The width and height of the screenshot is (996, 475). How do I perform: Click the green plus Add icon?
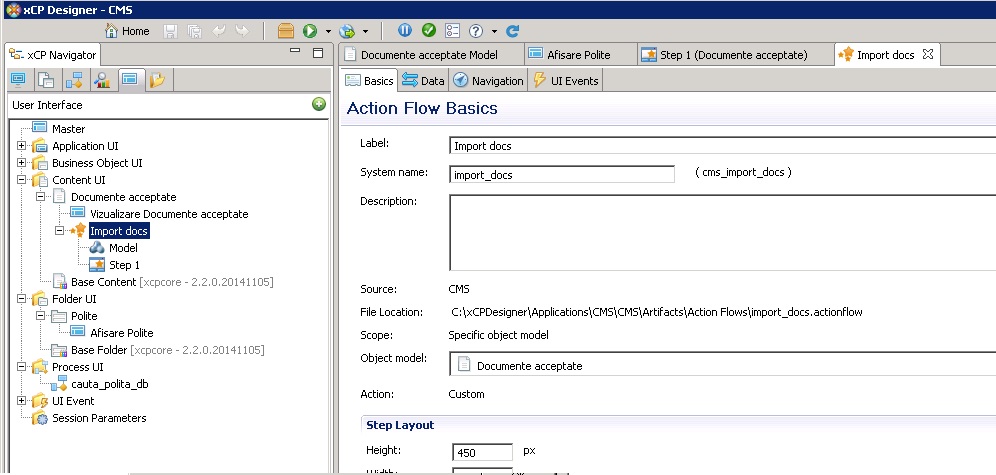[319, 104]
